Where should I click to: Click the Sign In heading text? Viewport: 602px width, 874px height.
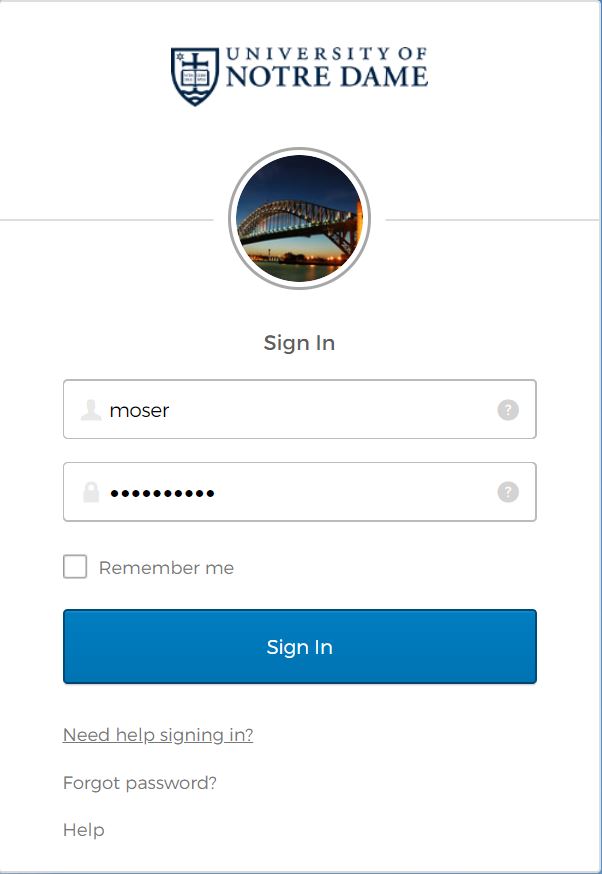point(299,343)
